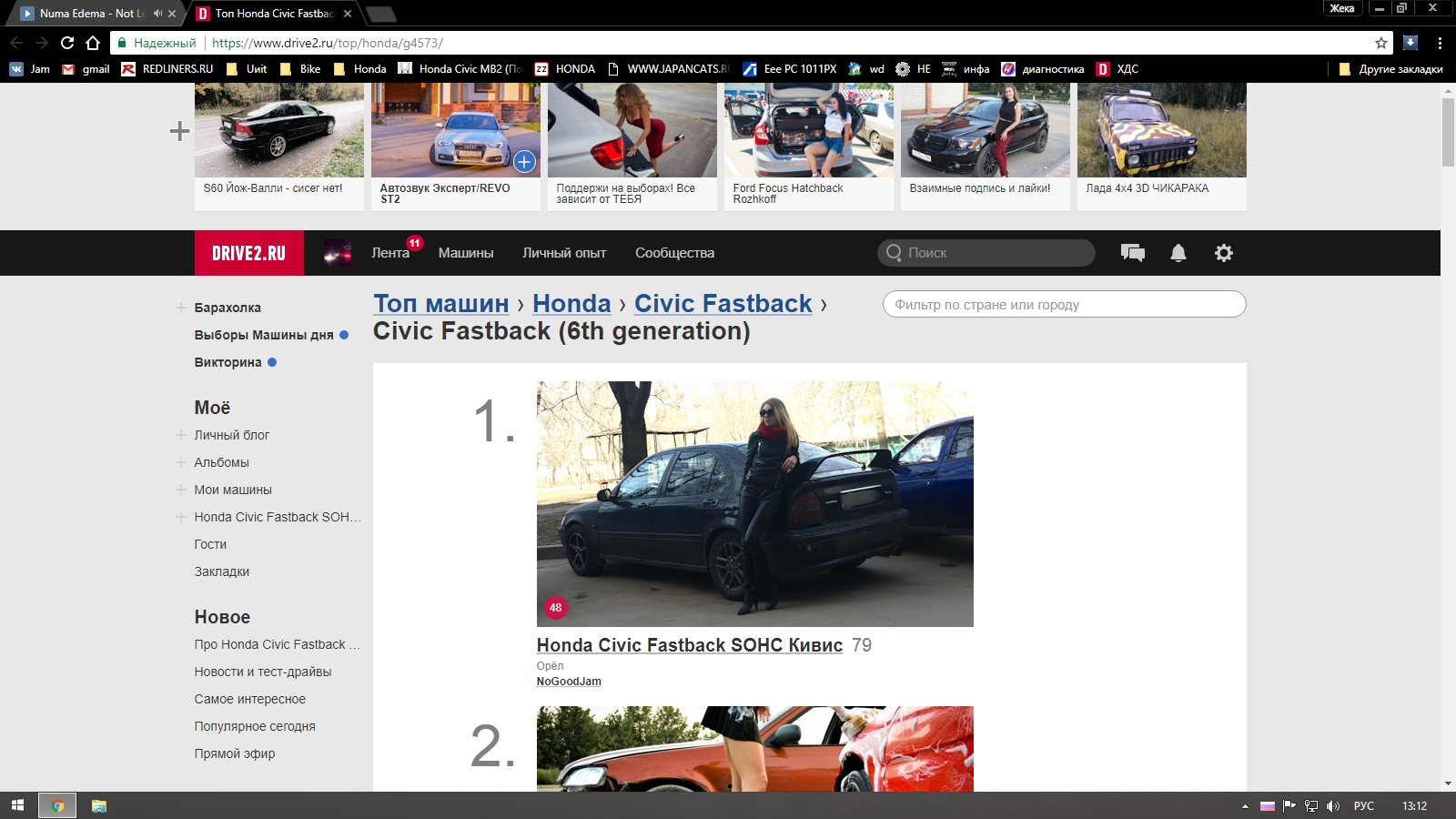
Task: Open the Закладки sidebar link
Action: [x=221, y=571]
